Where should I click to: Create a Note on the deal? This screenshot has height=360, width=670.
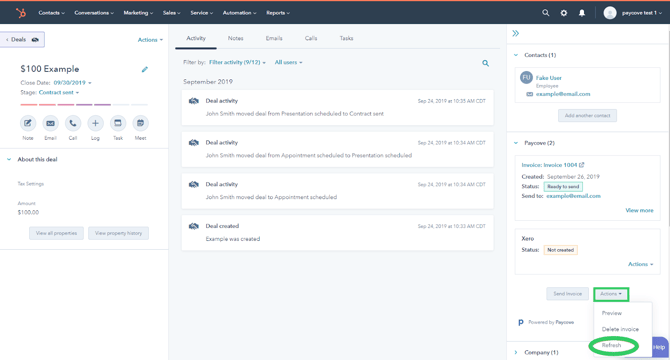(28, 123)
